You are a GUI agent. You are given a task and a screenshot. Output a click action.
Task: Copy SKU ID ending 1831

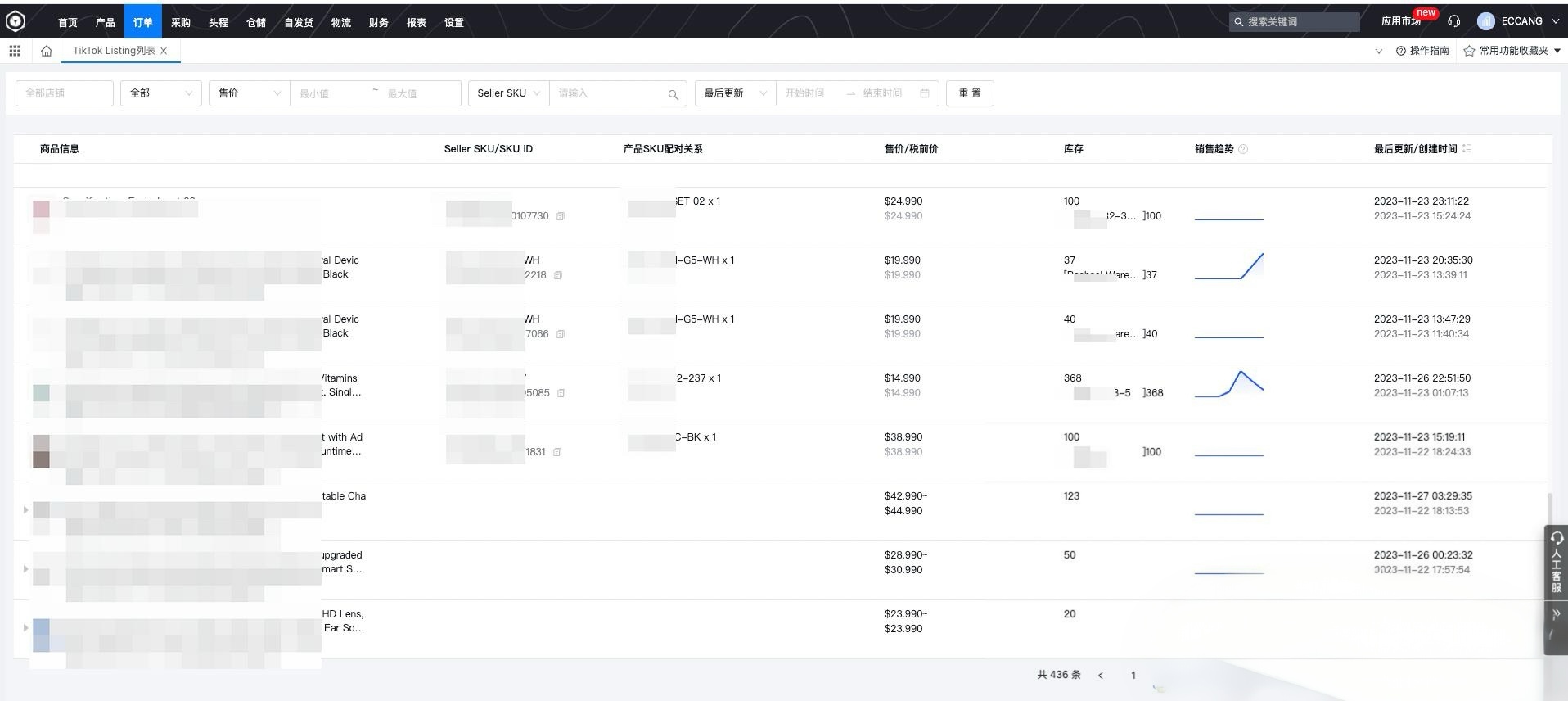557,452
